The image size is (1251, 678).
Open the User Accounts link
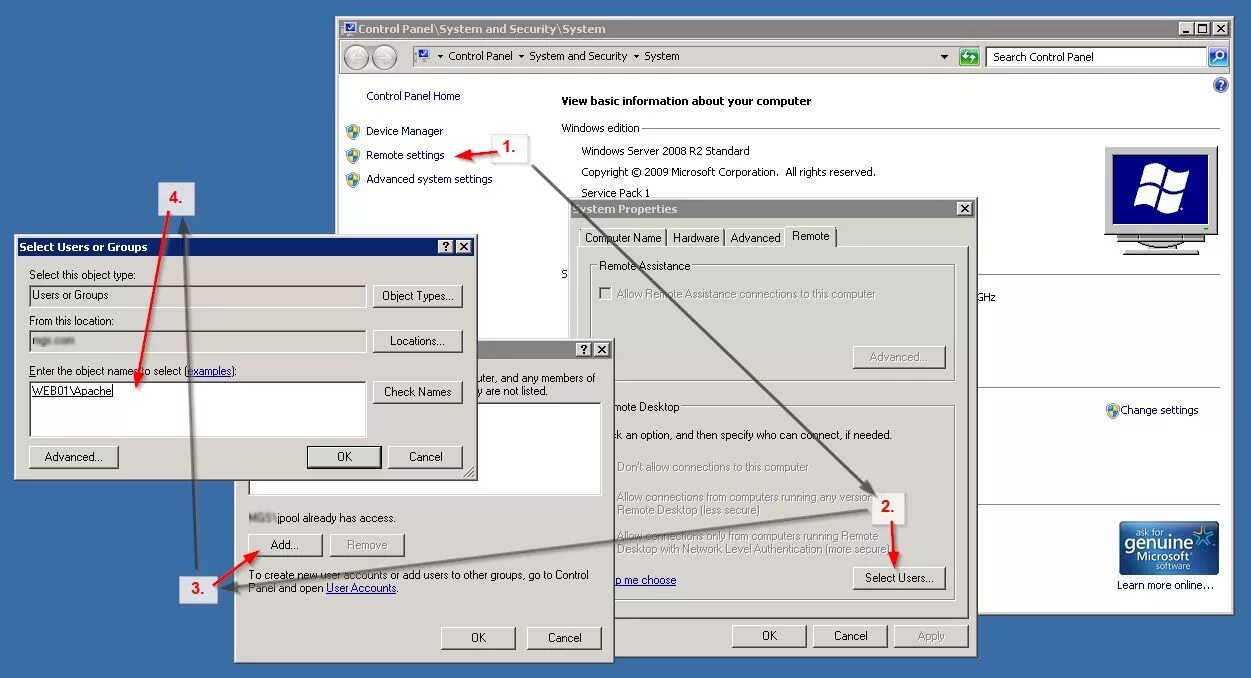(361, 588)
